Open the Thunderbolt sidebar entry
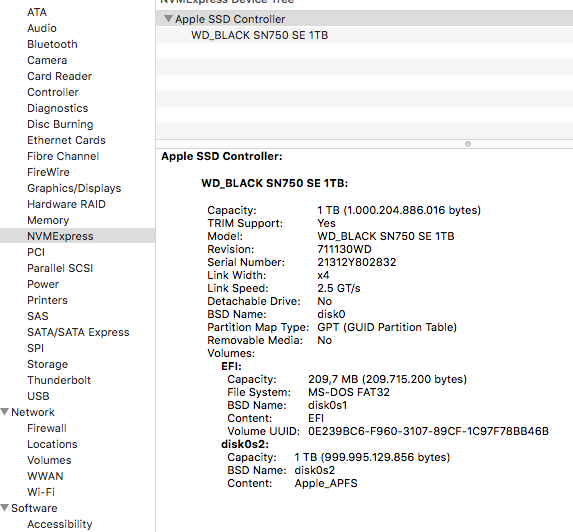Image resolution: width=573 pixels, height=532 pixels. (x=59, y=380)
